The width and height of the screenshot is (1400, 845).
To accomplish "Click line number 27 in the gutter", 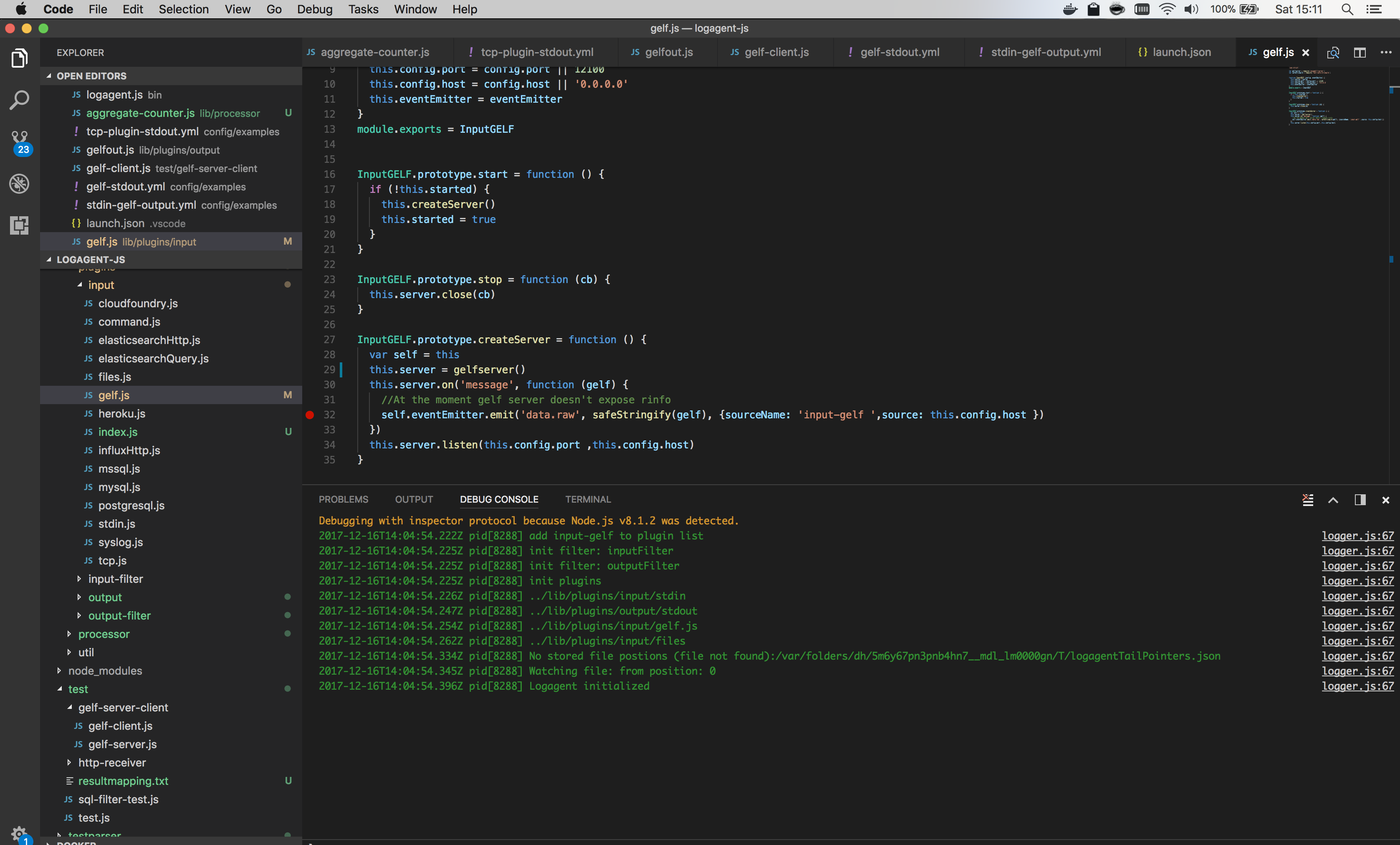I will [x=329, y=339].
